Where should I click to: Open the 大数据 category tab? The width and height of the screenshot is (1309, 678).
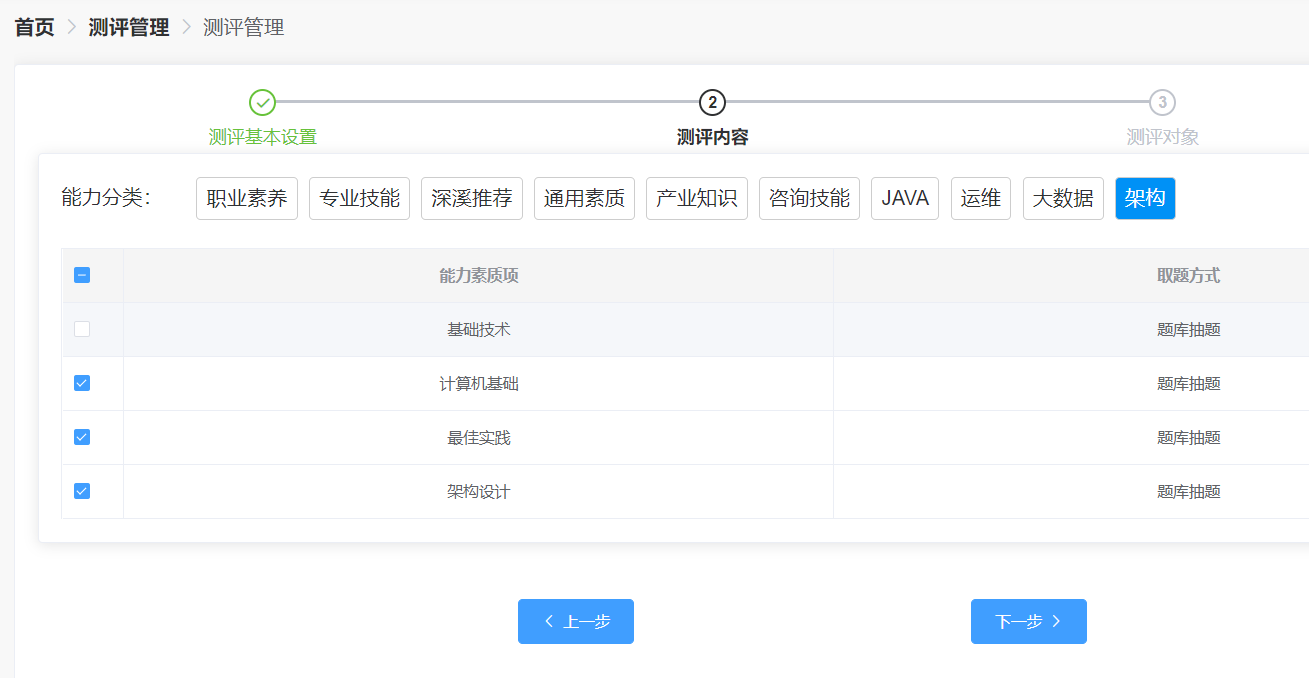tap(1063, 198)
